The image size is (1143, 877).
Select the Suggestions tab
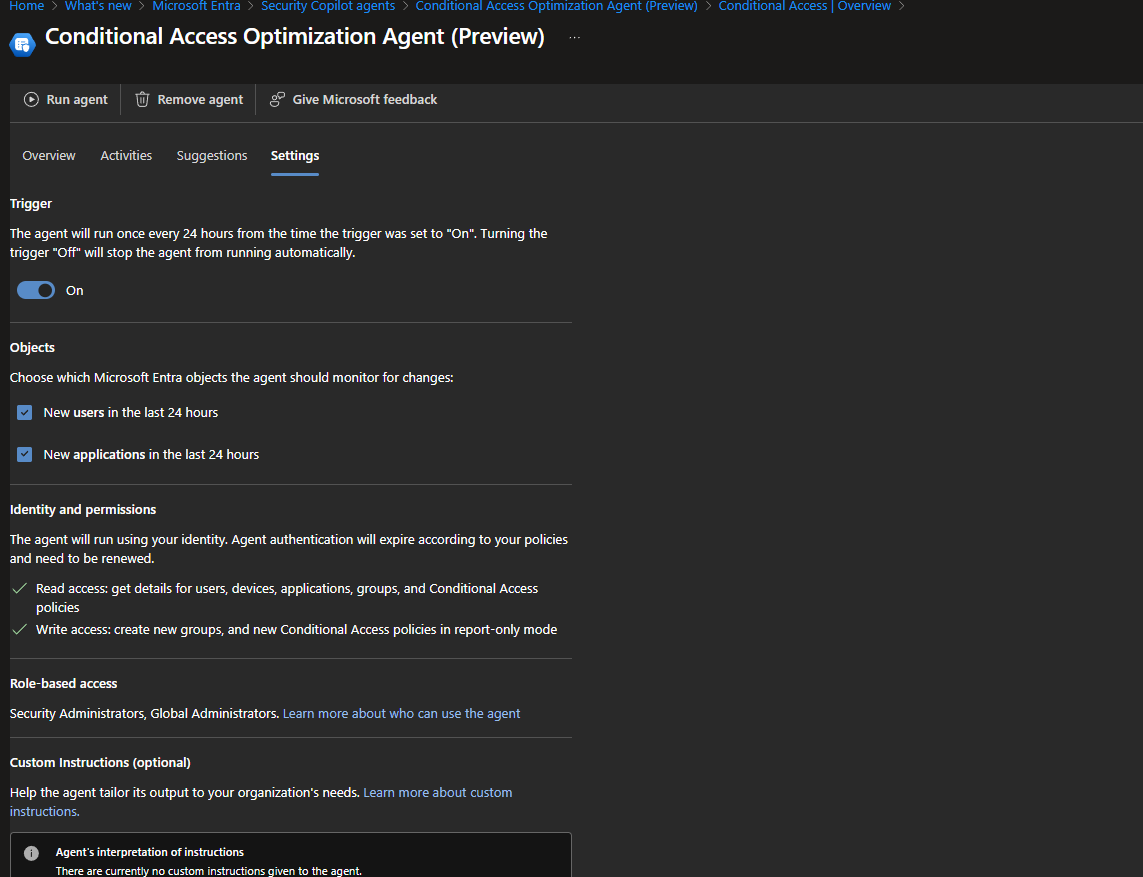(211, 155)
